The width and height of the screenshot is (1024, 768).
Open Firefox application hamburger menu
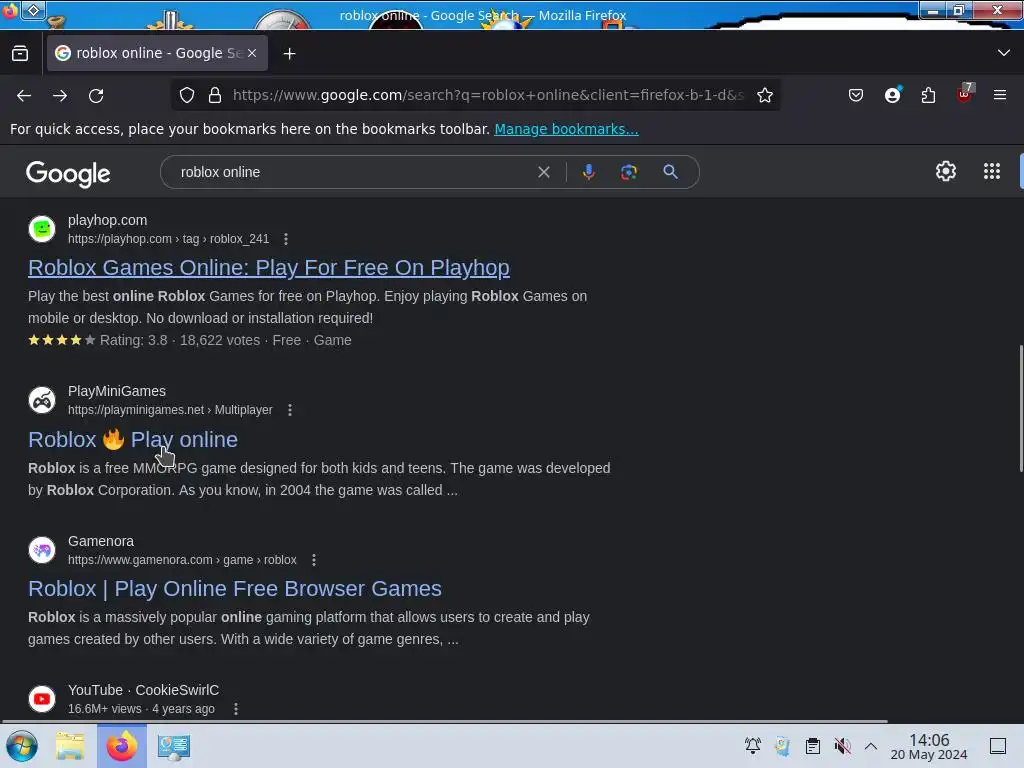(x=1000, y=95)
